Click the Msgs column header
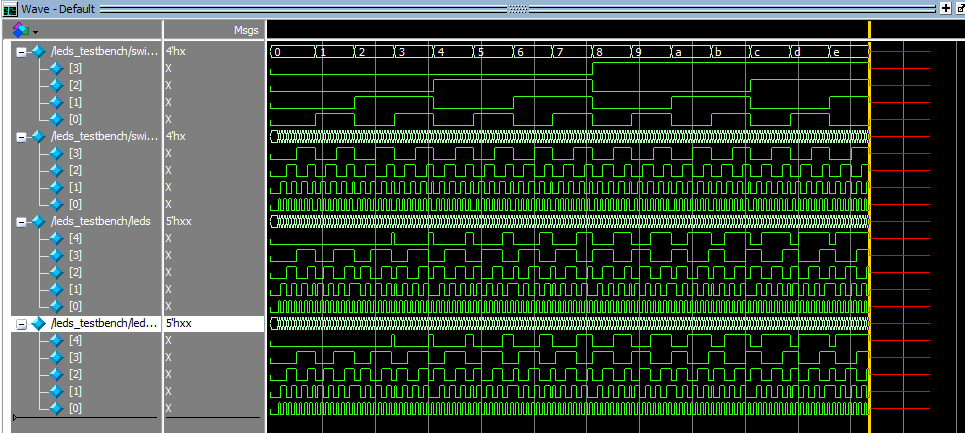The image size is (965, 433). pyautogui.click(x=245, y=30)
